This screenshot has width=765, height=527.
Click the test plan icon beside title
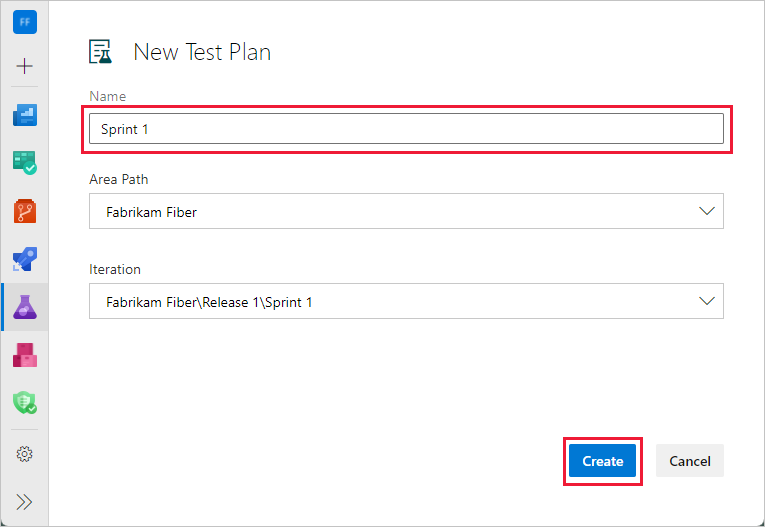101,52
